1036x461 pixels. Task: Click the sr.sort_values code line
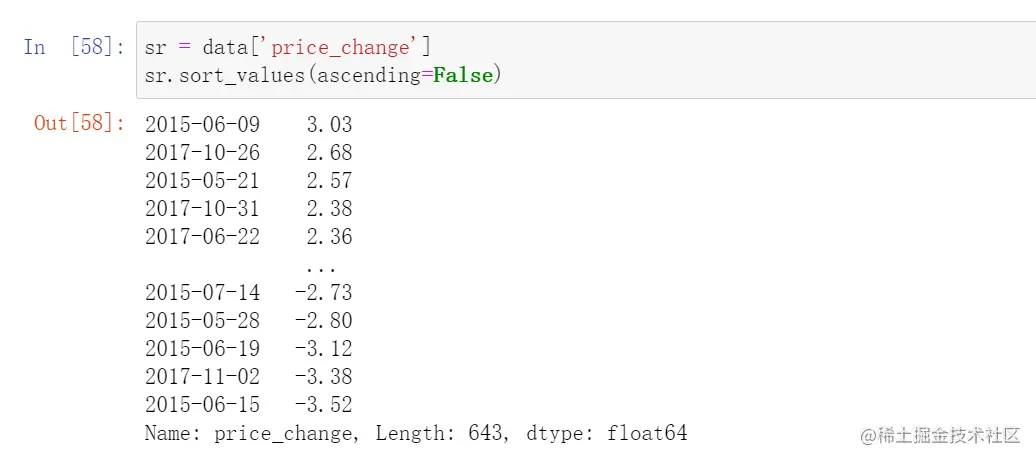point(319,75)
